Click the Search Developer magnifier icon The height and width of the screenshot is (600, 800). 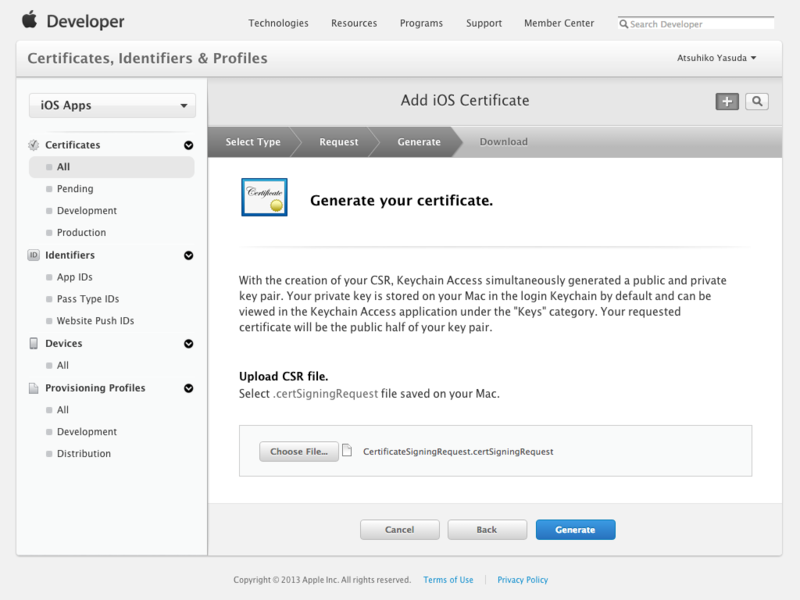[x=623, y=24]
